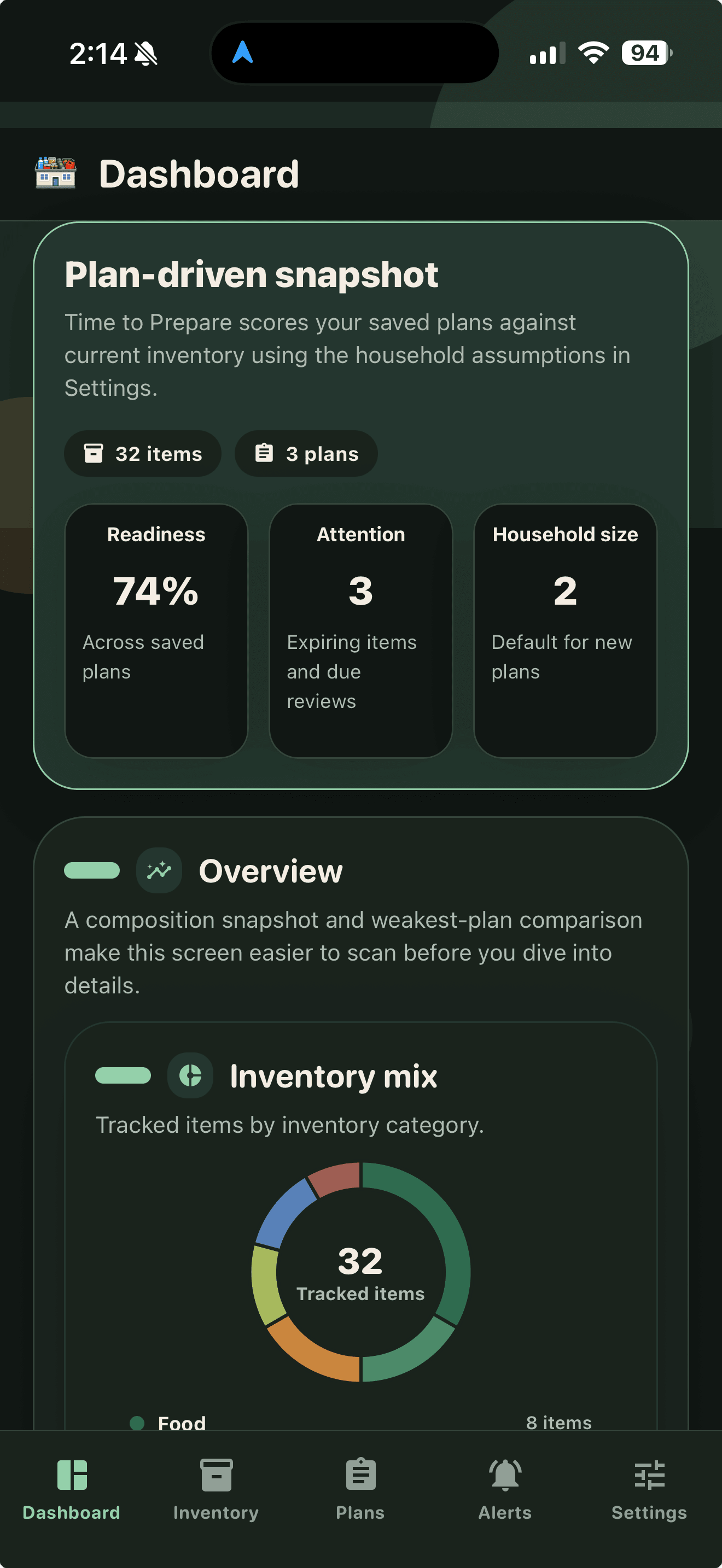The width and height of the screenshot is (722, 1568).
Task: Open the Inventory tab icon in bottom bar
Action: pyautogui.click(x=216, y=1479)
